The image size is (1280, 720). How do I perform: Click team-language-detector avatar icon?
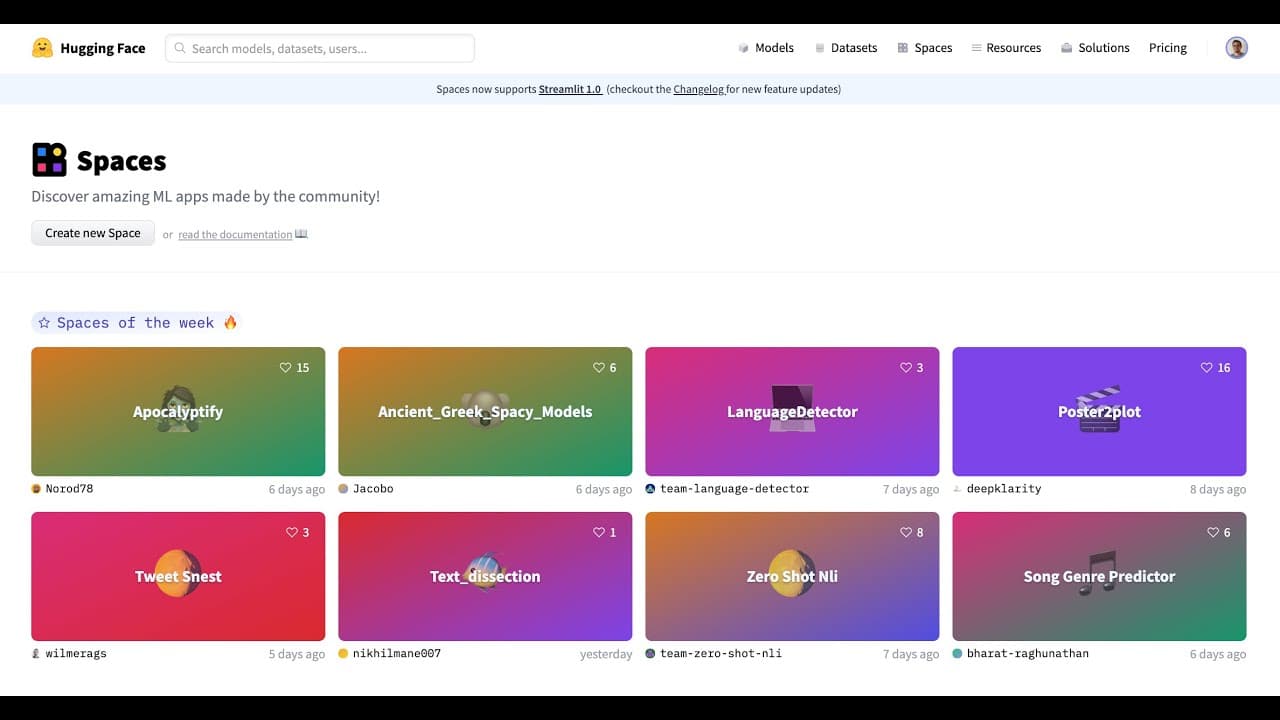(x=650, y=489)
